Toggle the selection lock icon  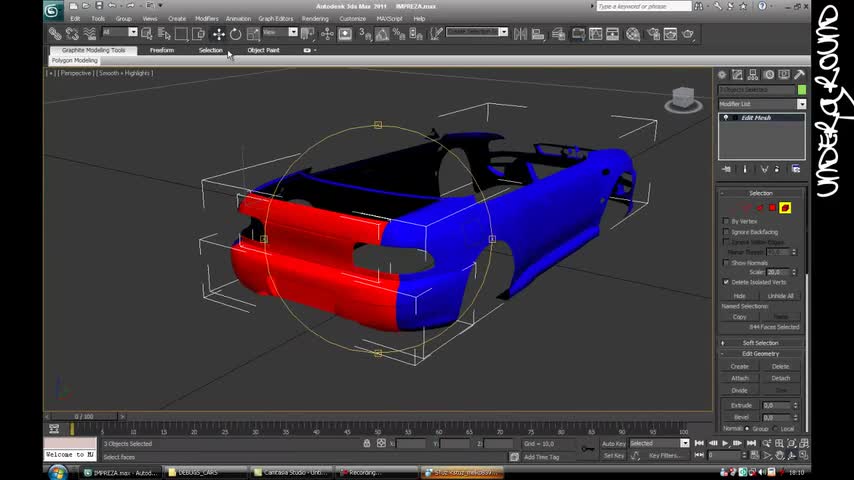(367, 443)
